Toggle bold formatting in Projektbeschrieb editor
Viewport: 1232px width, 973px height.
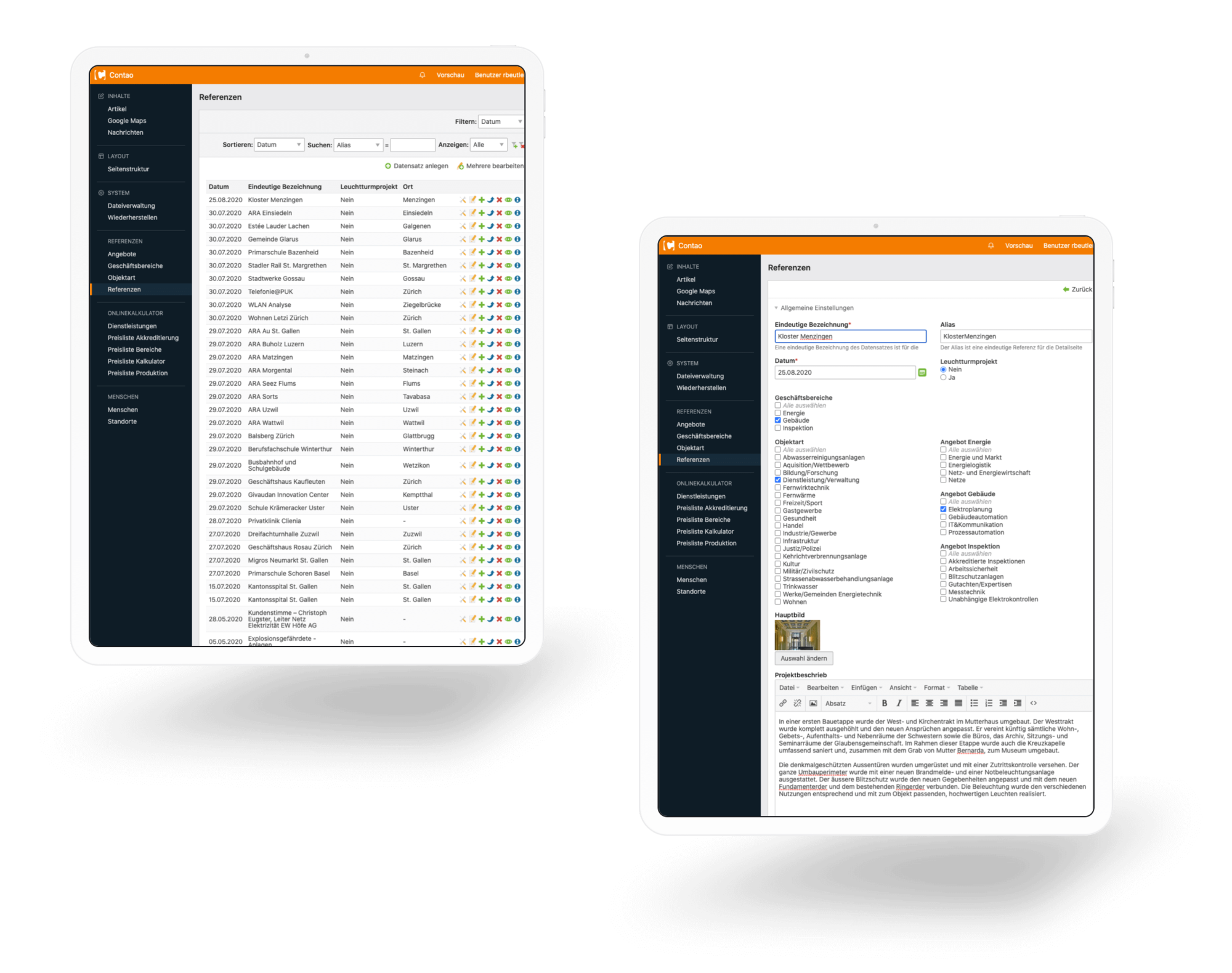pos(885,703)
